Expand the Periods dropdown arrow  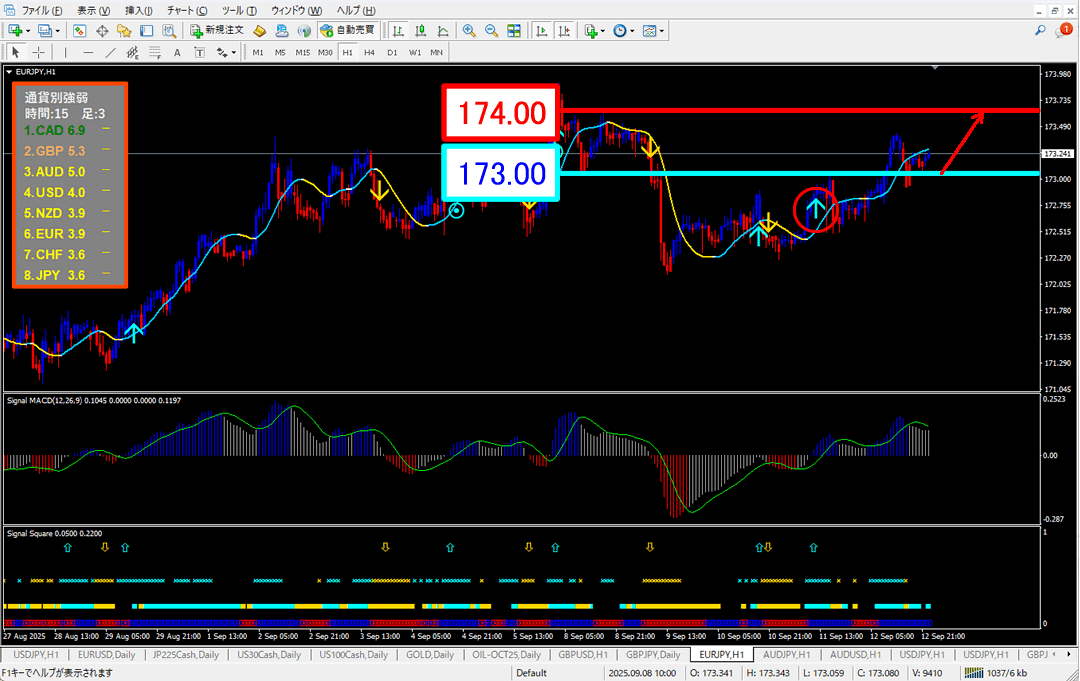point(632,31)
